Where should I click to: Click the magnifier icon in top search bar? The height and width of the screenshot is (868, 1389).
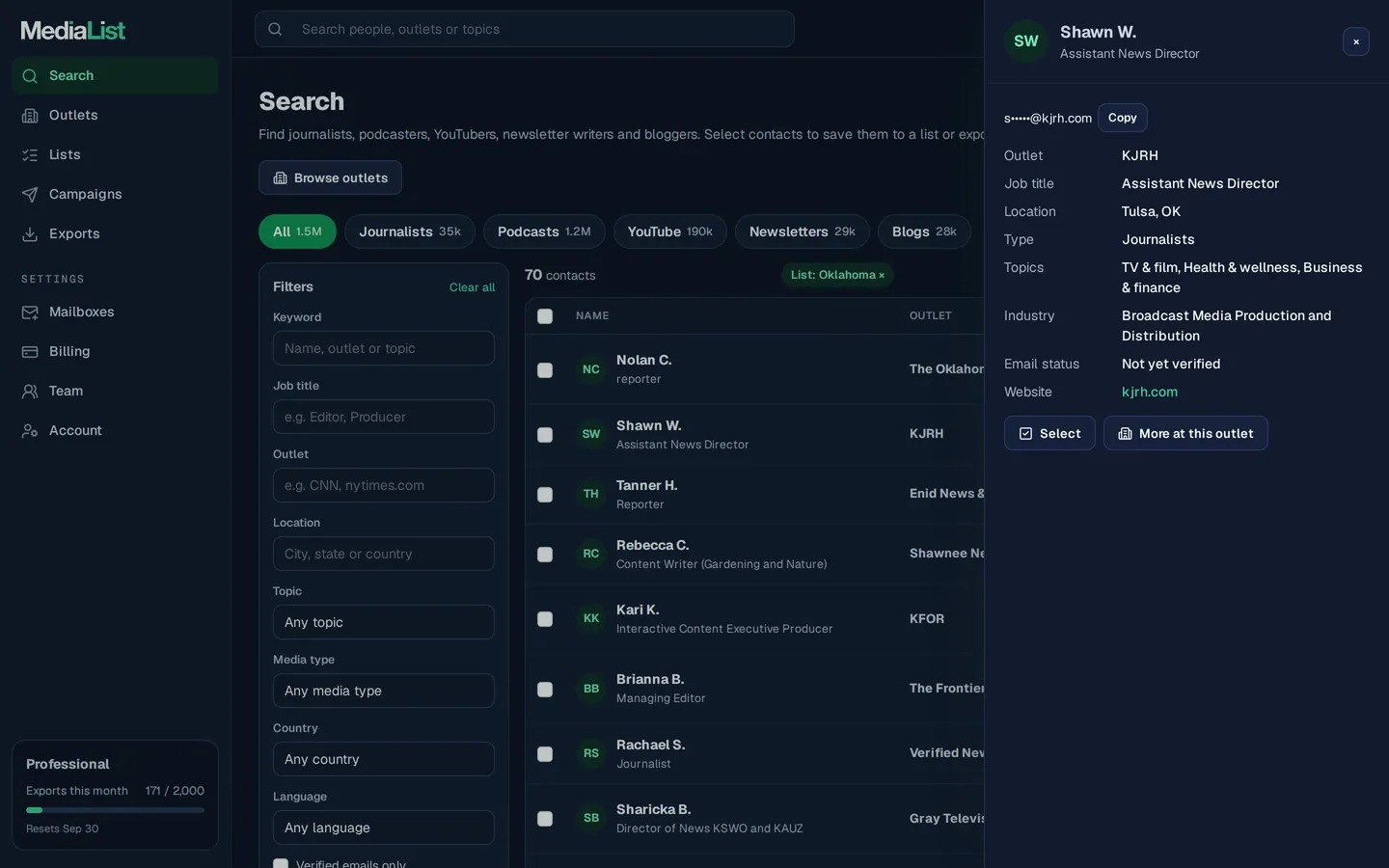pyautogui.click(x=275, y=29)
